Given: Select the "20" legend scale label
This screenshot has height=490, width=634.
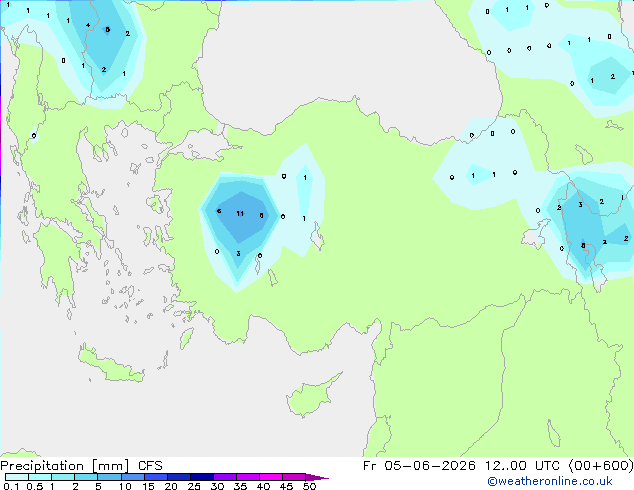Looking at the screenshot, I should (171, 486).
